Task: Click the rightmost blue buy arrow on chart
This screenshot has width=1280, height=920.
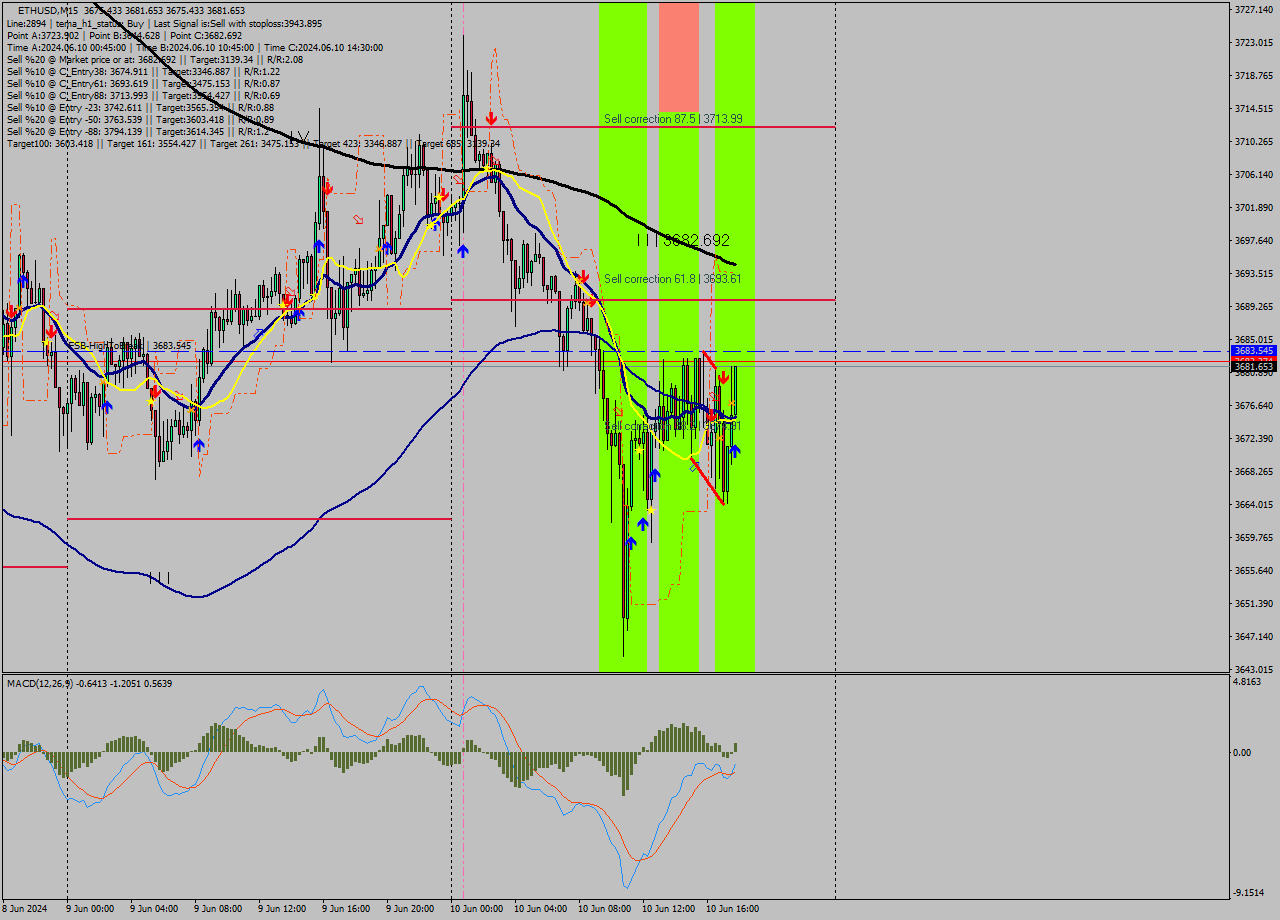Action: pyautogui.click(x=735, y=451)
